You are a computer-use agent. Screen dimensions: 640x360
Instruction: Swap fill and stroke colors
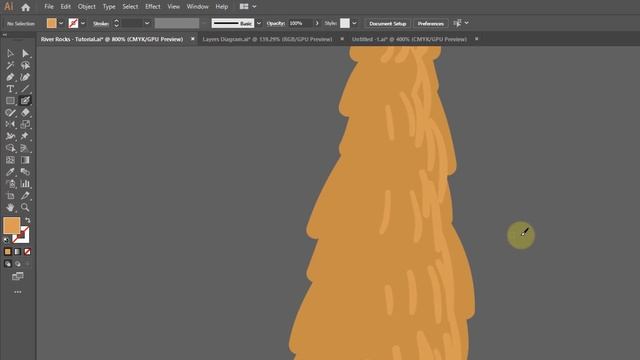(28, 220)
